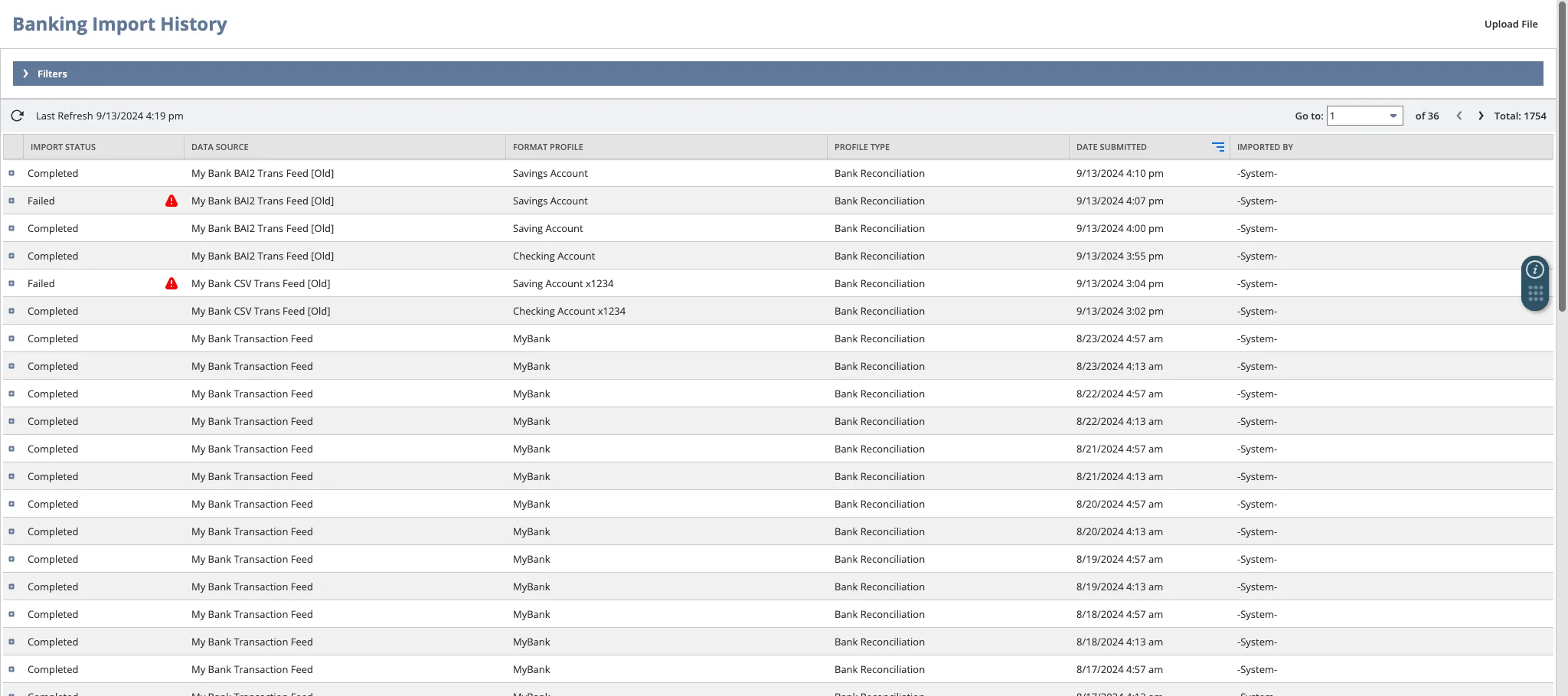Sort by Data Source column header
This screenshot has height=696, width=1568.
(x=220, y=147)
